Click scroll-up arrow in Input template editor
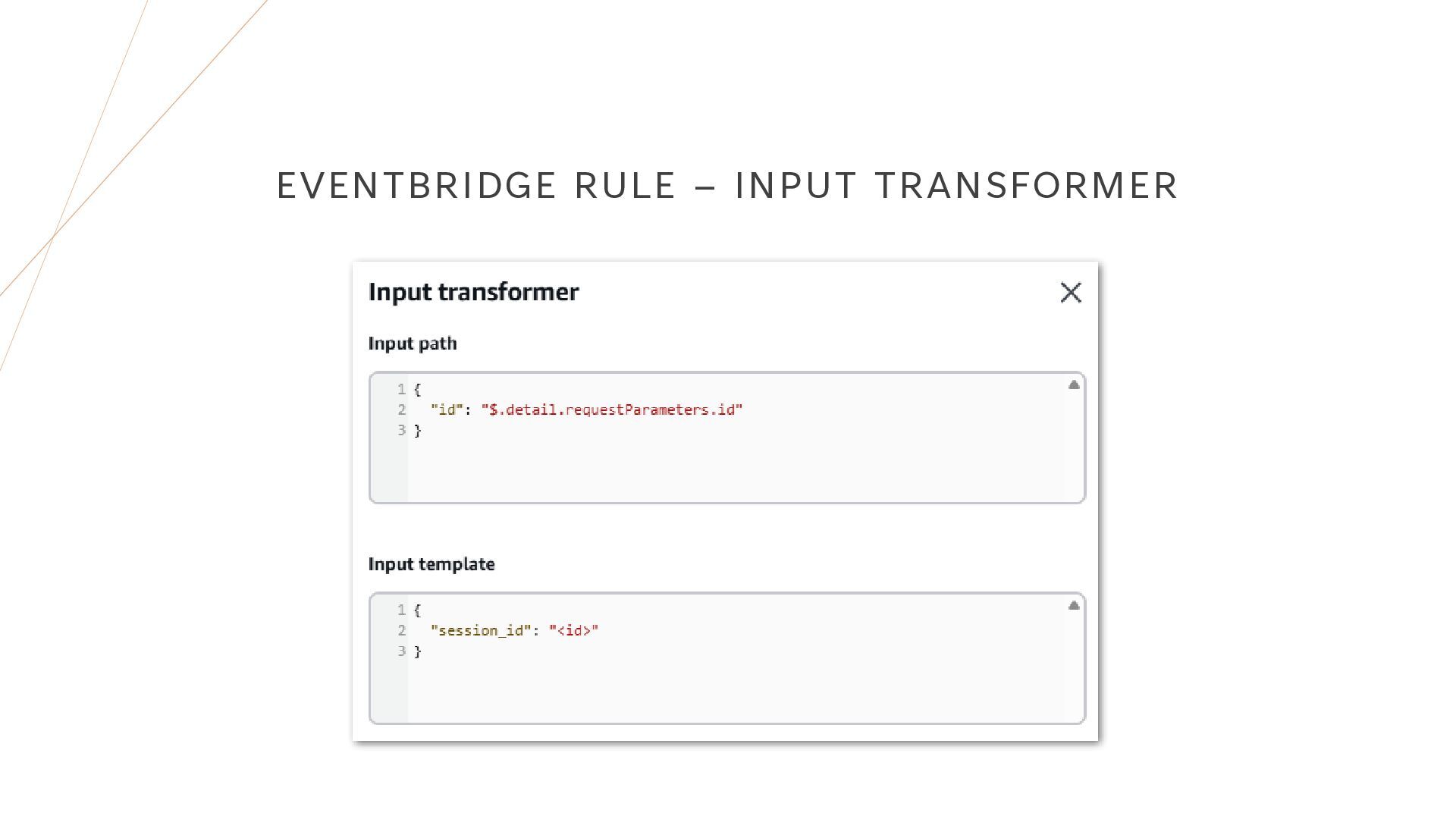Image resolution: width=1456 pixels, height=819 pixels. (1074, 605)
